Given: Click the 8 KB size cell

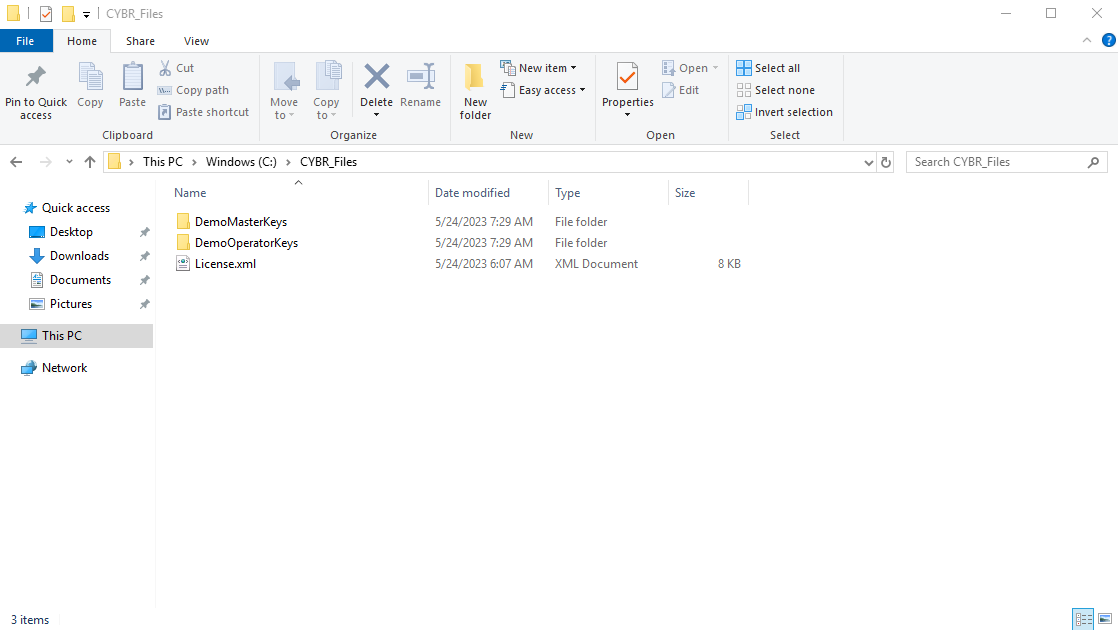Looking at the screenshot, I should tap(729, 264).
